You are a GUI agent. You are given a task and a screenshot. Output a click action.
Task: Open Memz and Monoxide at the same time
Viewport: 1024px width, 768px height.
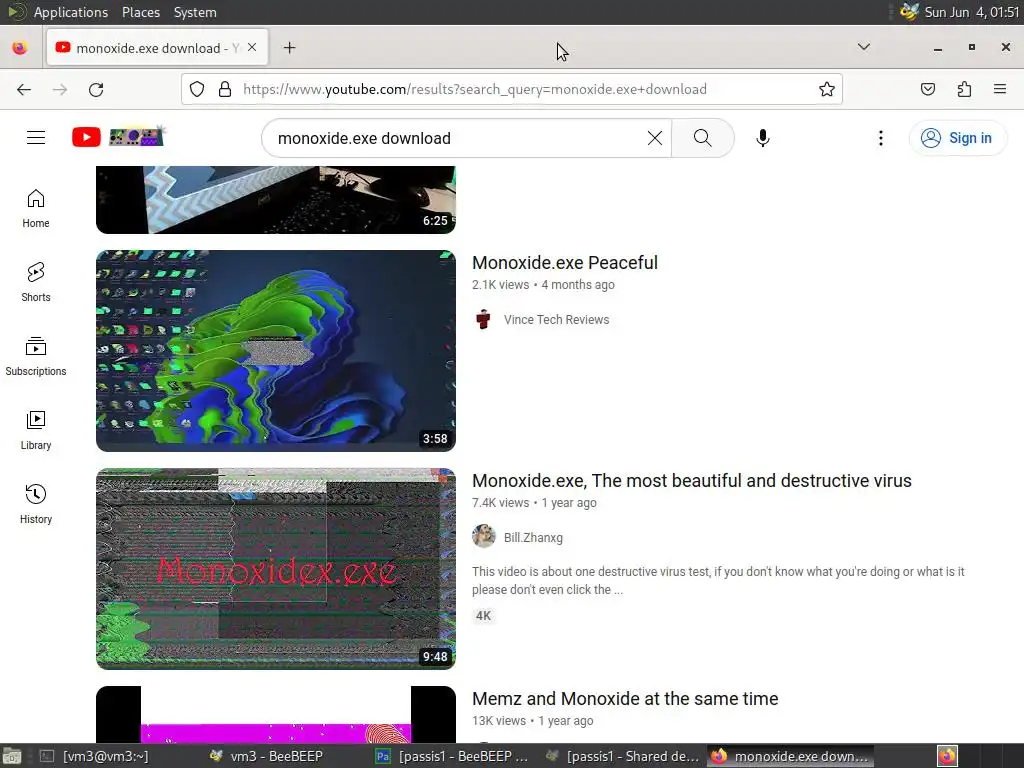point(625,699)
